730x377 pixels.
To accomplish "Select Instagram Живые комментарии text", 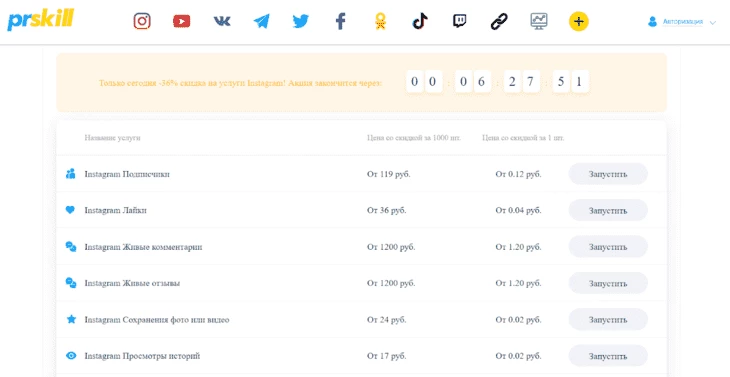I will 143,247.
